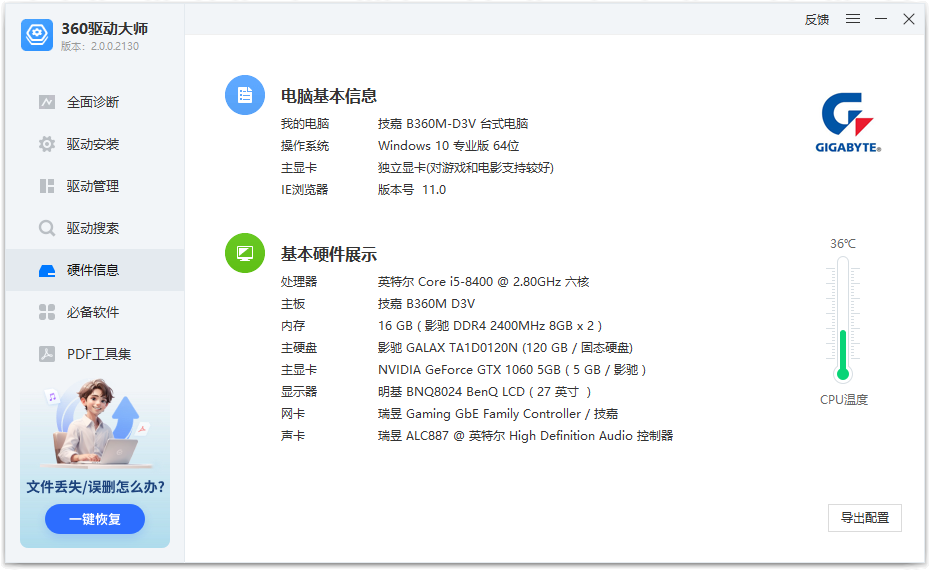Click the 我的电脑 row label

pos(305,124)
